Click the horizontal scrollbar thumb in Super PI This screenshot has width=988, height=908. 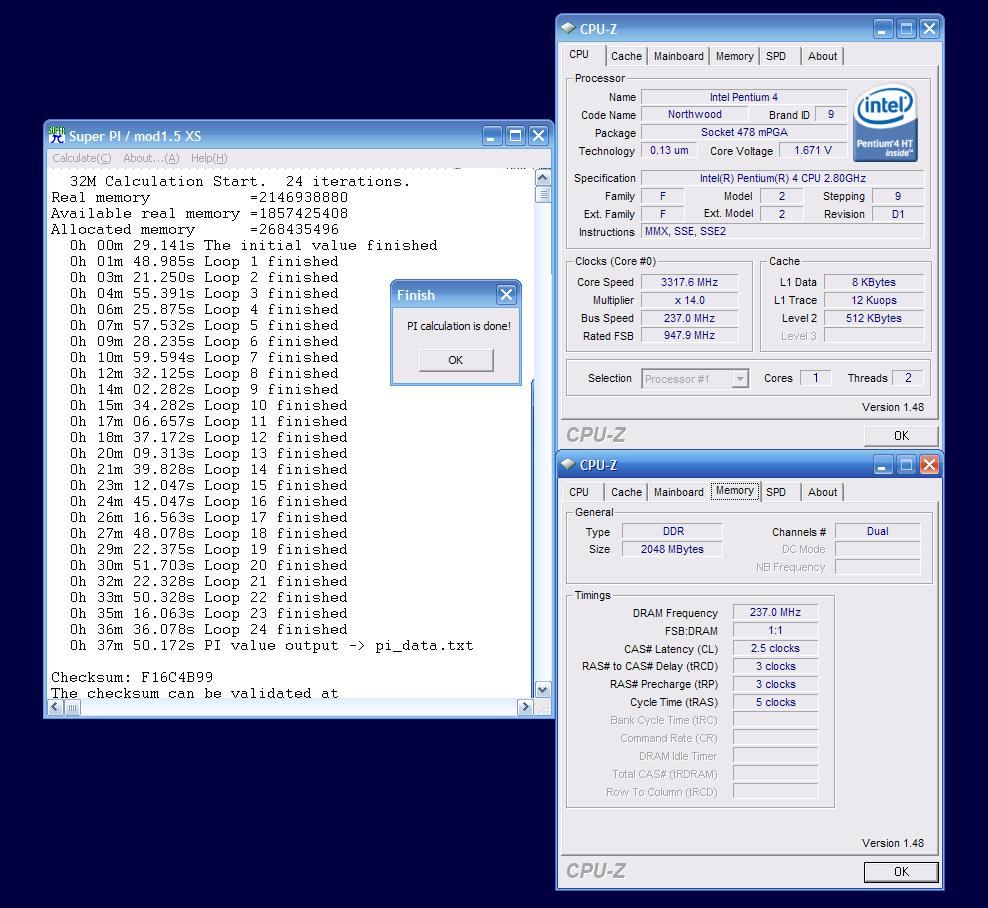[72, 708]
